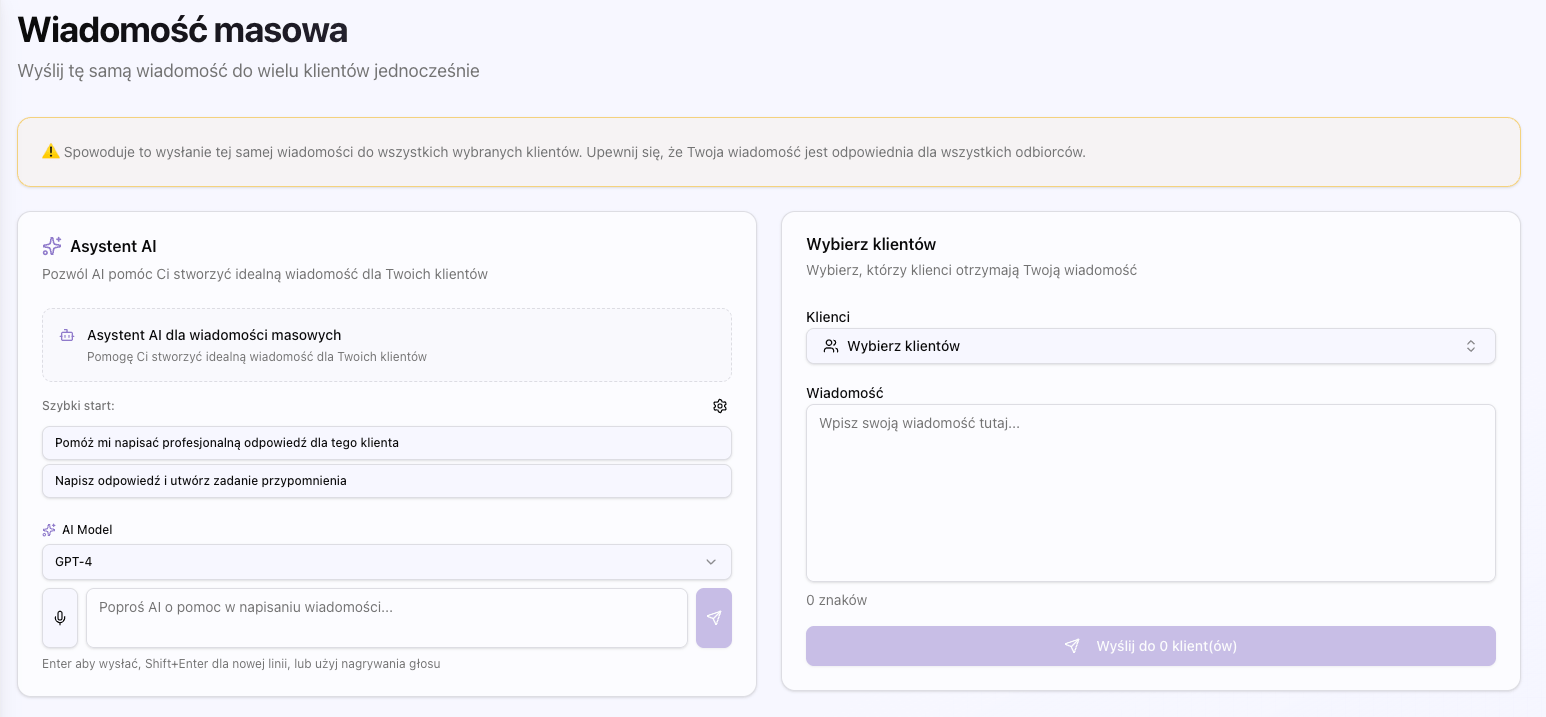
Task: Open quick start settings gear icon
Action: pyautogui.click(x=720, y=406)
